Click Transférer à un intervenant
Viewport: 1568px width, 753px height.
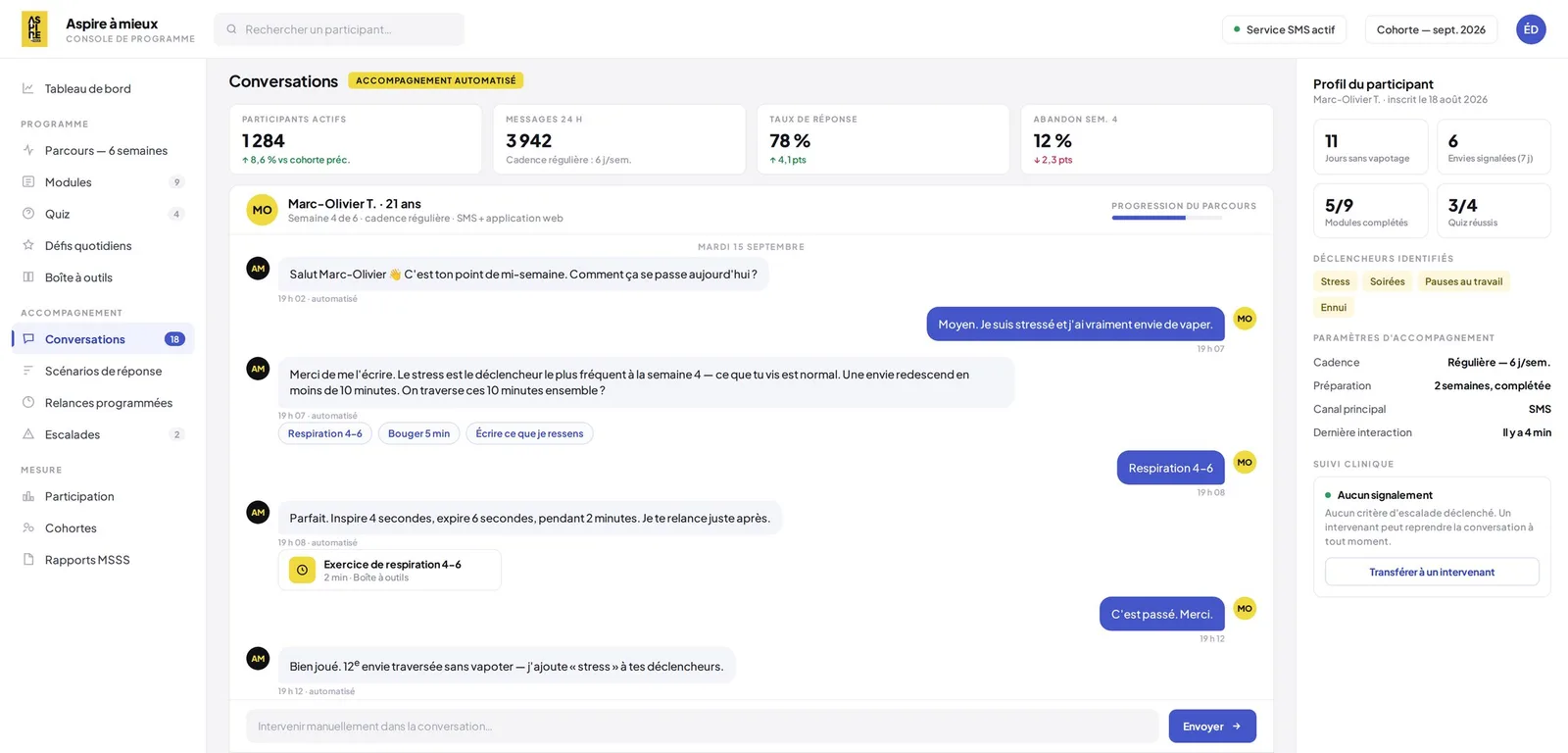[1432, 572]
